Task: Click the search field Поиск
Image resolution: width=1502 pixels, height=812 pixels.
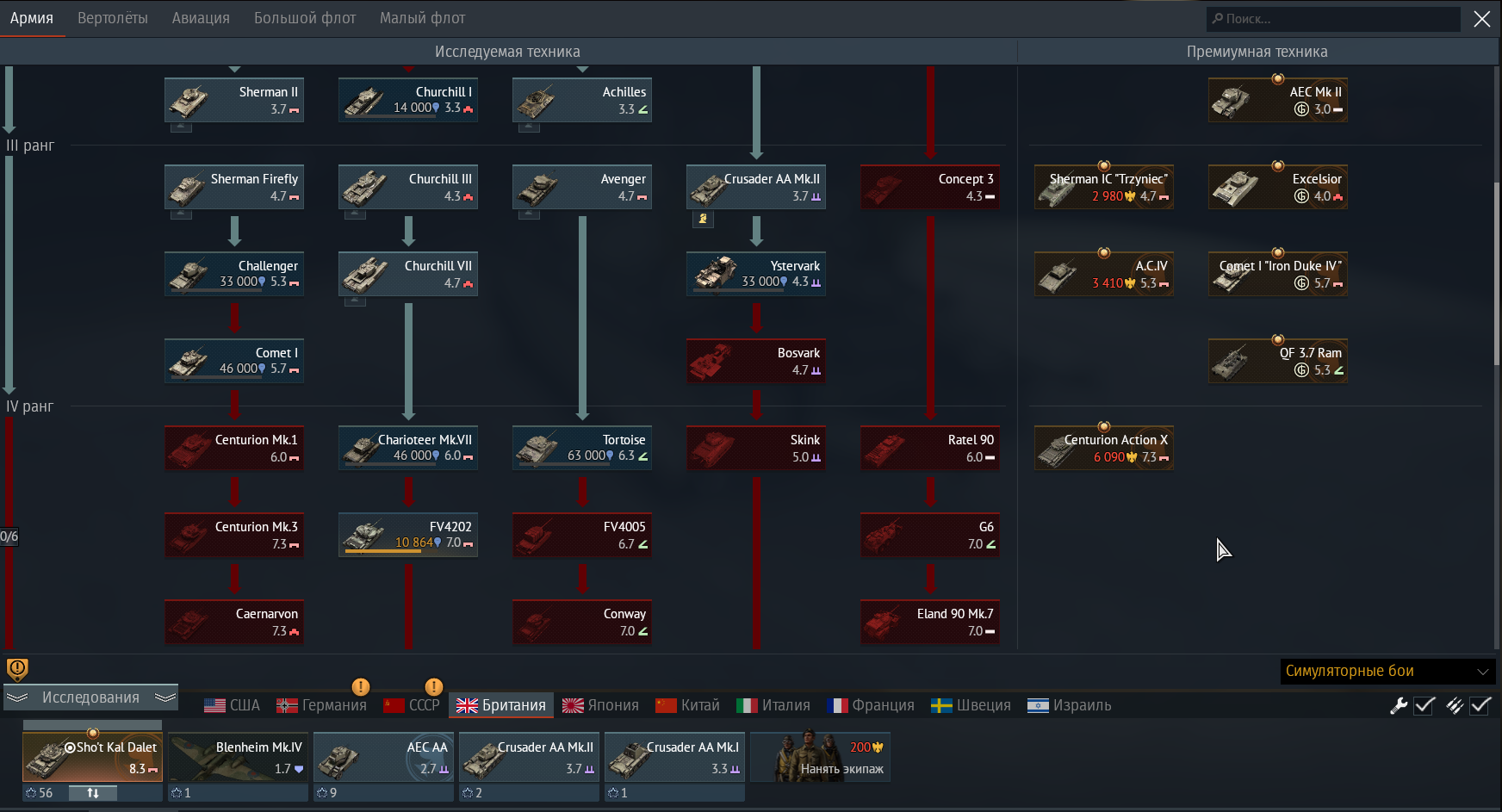Action: (1333, 19)
